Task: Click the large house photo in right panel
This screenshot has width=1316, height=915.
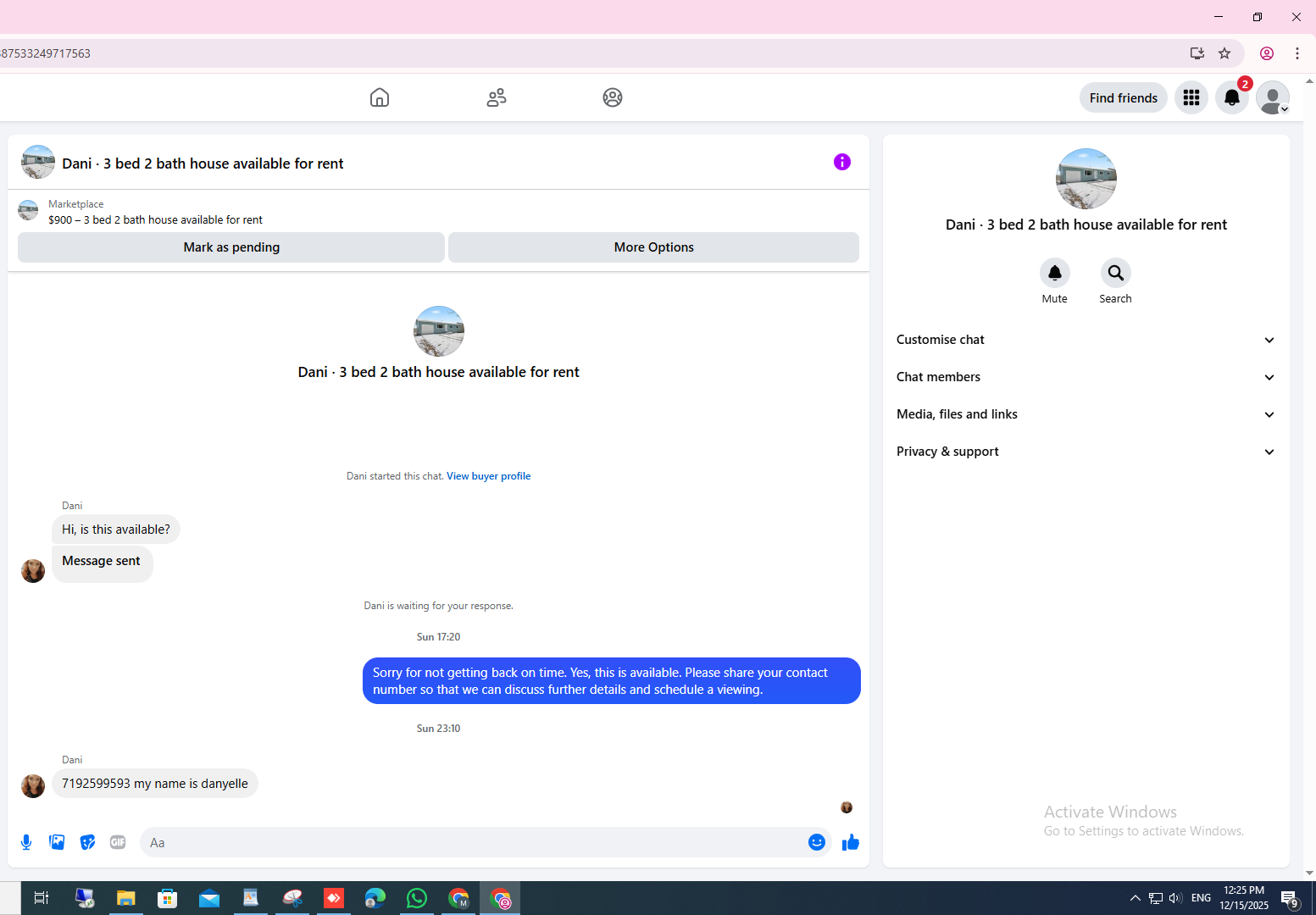Action: (1086, 179)
